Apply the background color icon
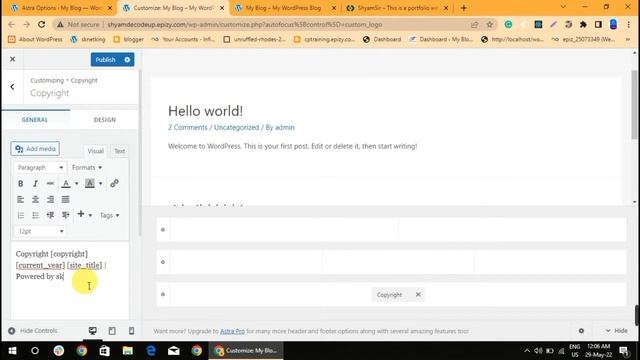The image size is (640, 360). pyautogui.click(x=90, y=184)
